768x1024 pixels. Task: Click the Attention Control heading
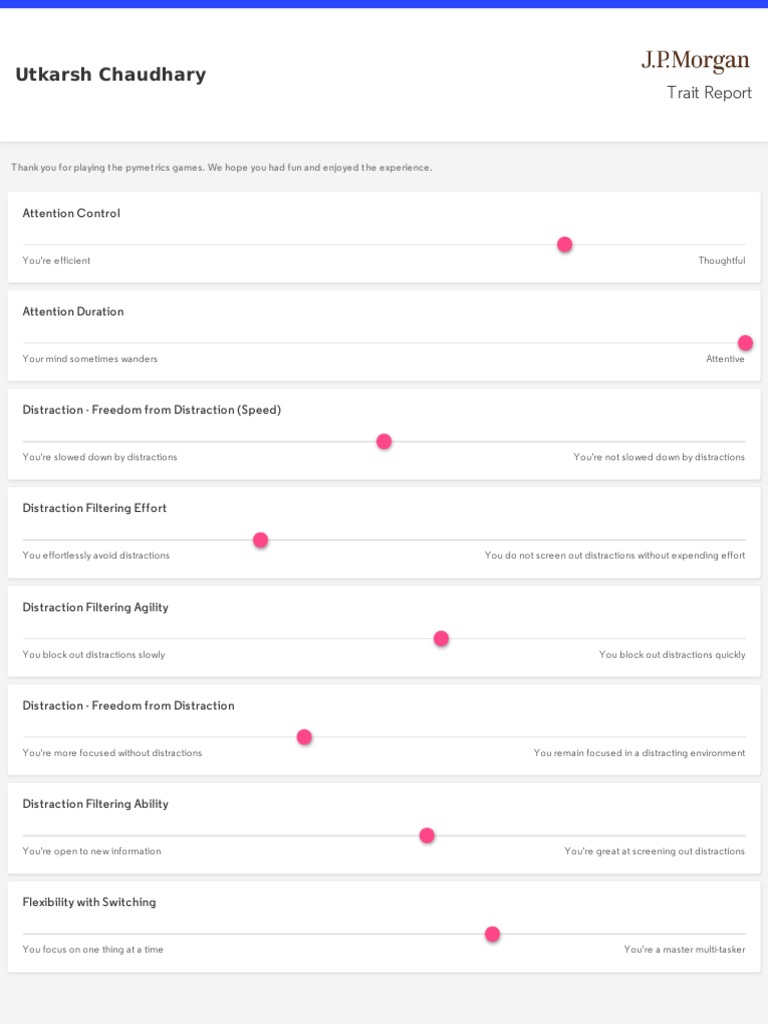coord(71,213)
